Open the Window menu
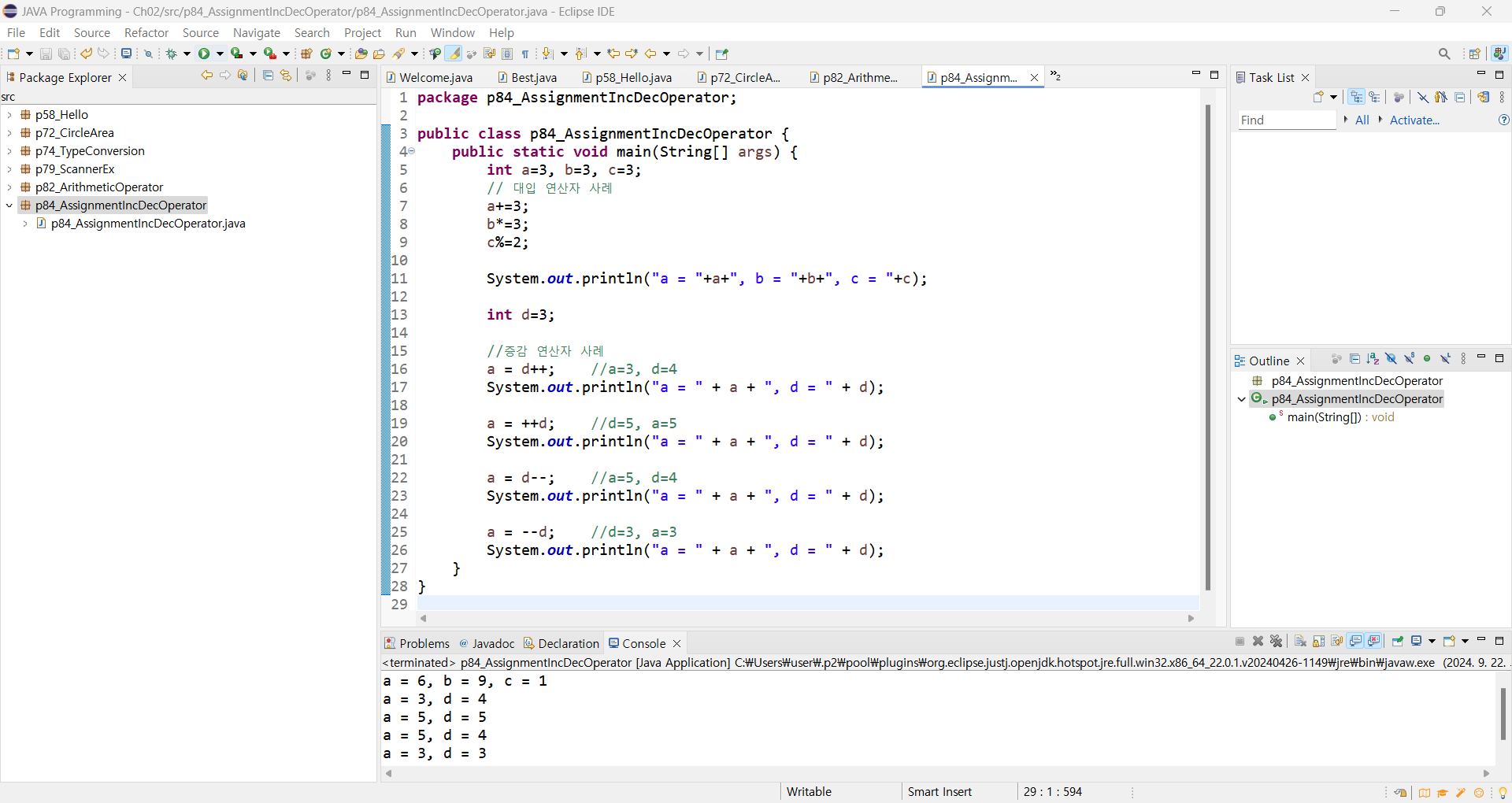Viewport: 1512px width, 803px height. point(453,32)
